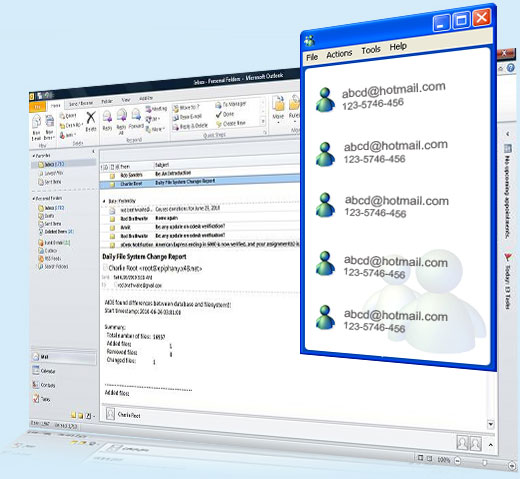This screenshot has width=520, height=479.
Task: Select Search Folders in folder tree
Action: (53, 266)
